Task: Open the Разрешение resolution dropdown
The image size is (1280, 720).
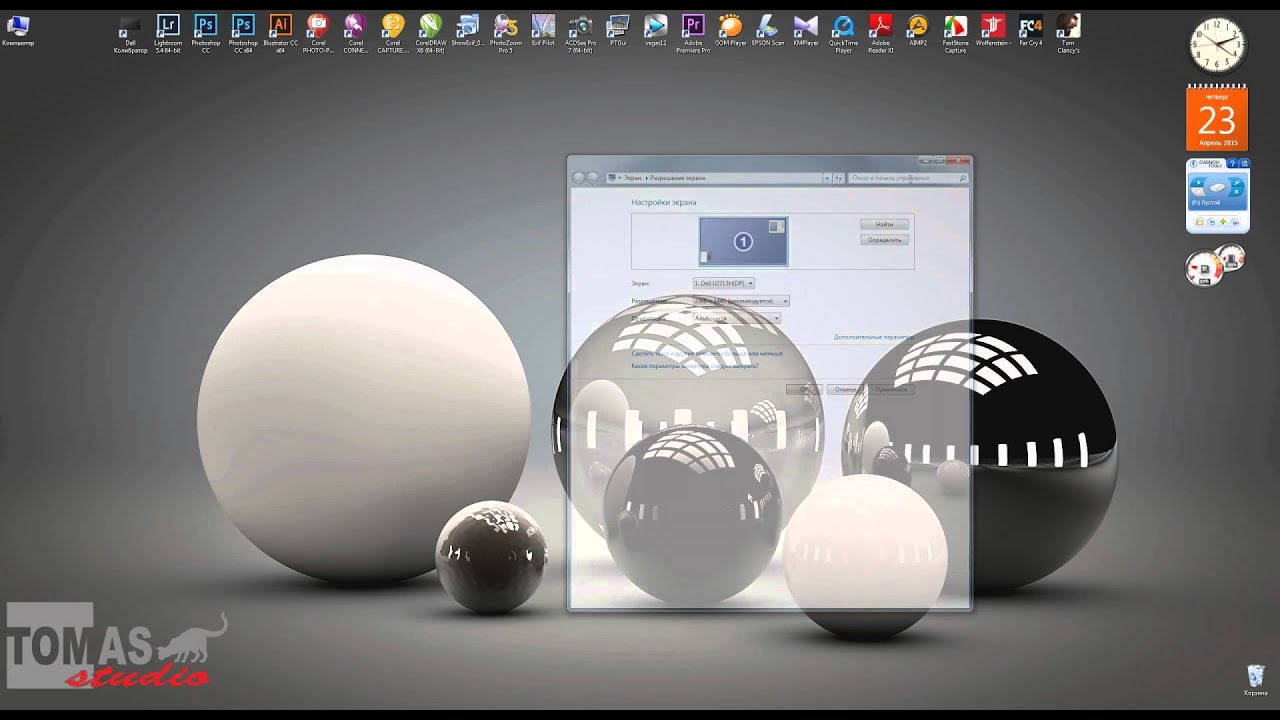Action: tap(741, 301)
